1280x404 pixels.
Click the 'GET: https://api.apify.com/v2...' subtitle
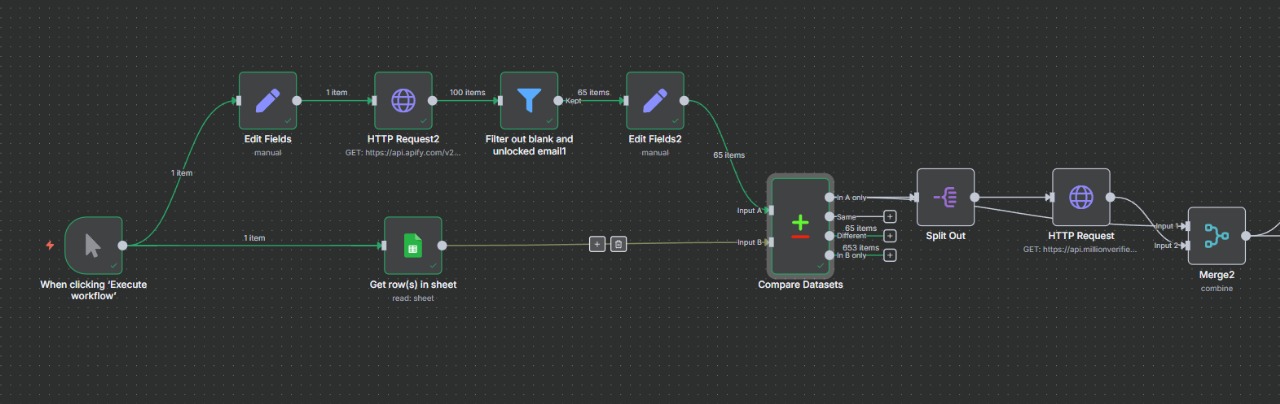[x=403, y=153]
